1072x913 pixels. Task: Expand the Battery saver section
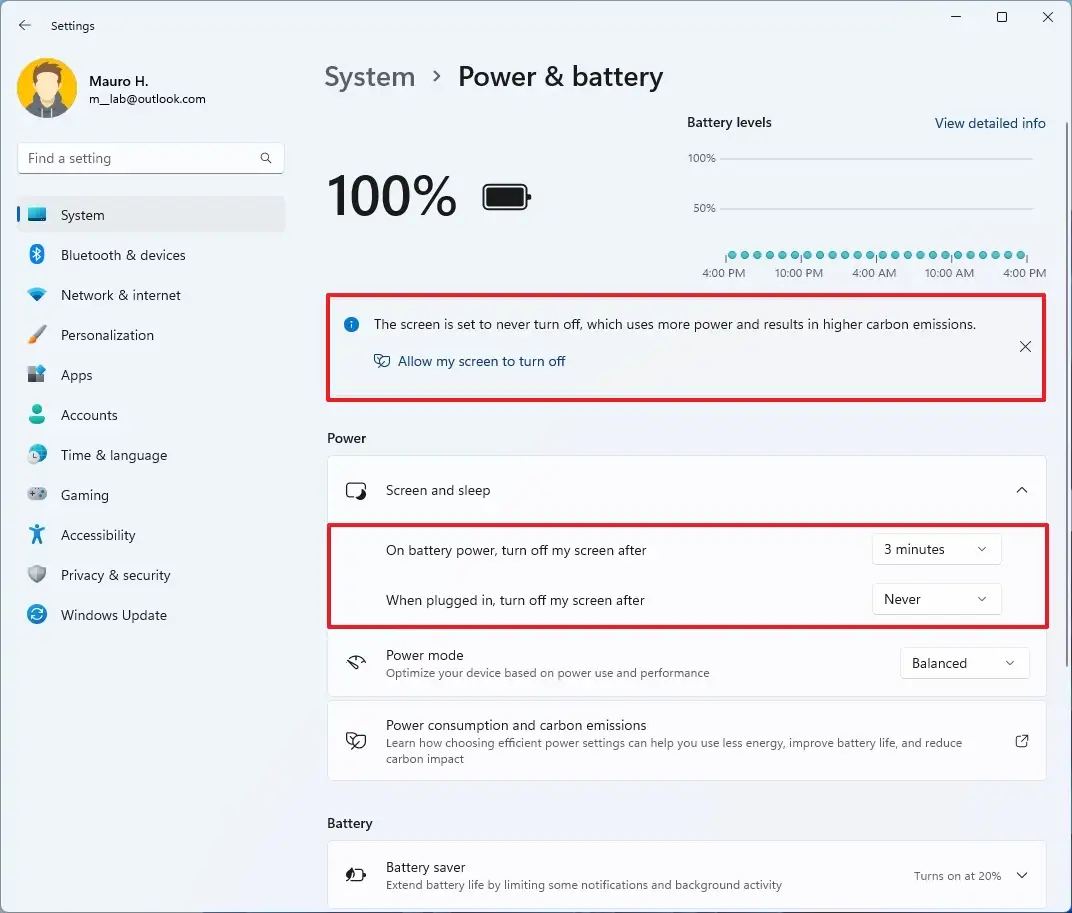(x=1022, y=875)
